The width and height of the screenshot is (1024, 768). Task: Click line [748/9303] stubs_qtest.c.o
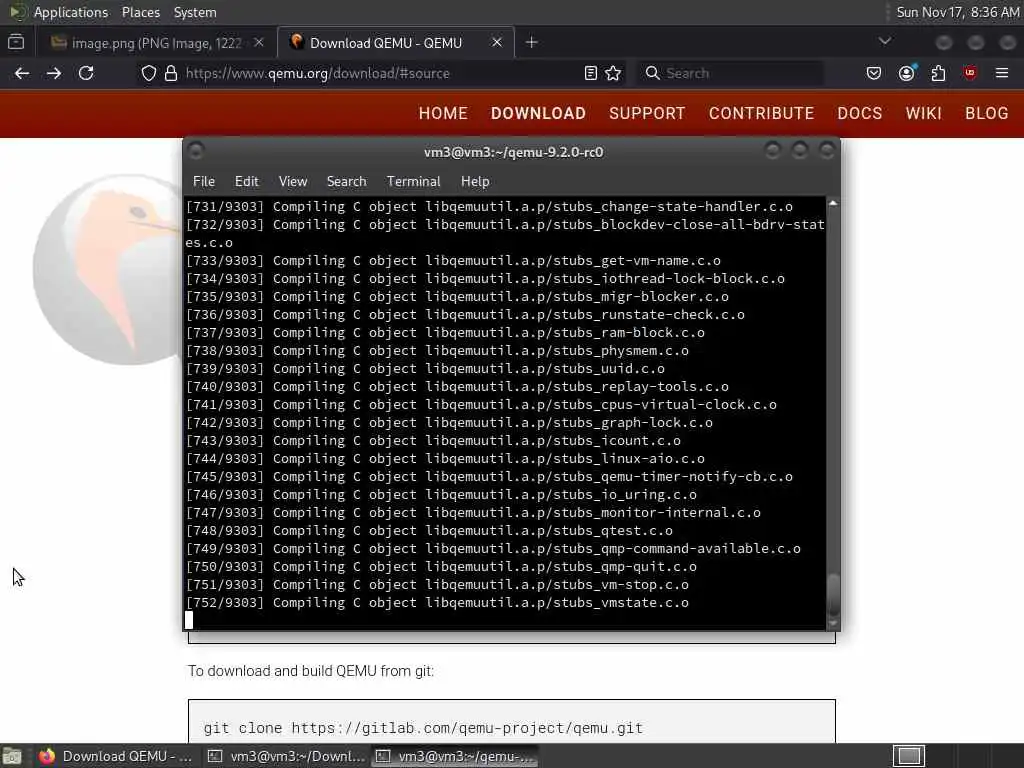429,531
